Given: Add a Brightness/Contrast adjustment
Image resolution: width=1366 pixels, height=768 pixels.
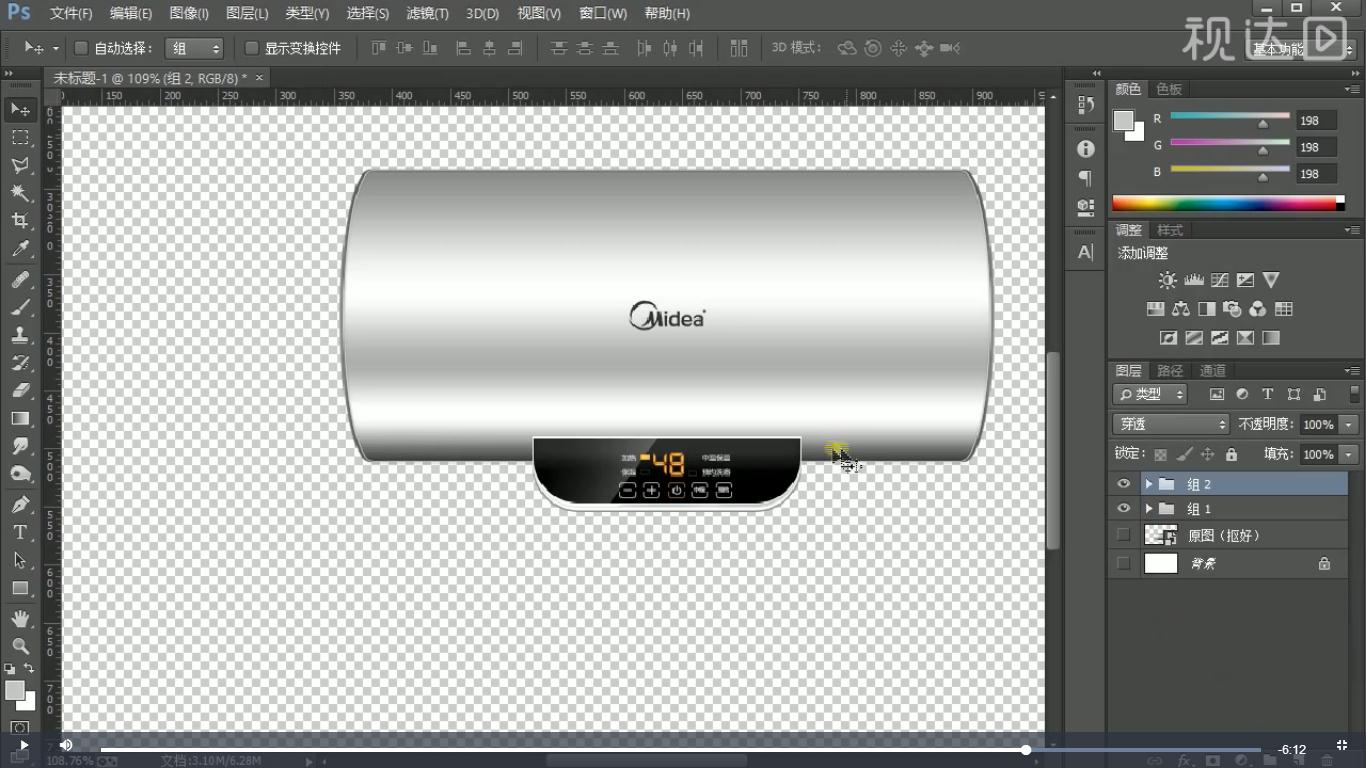Looking at the screenshot, I should click(x=1167, y=281).
